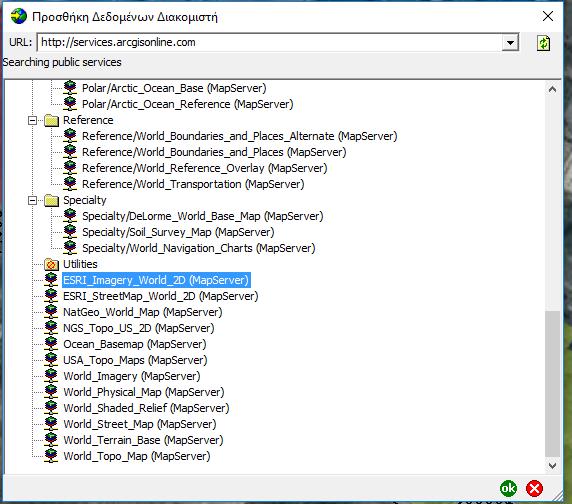
Task: Click the map server icon beside NatGeo_World_Map
Action: tap(51, 311)
